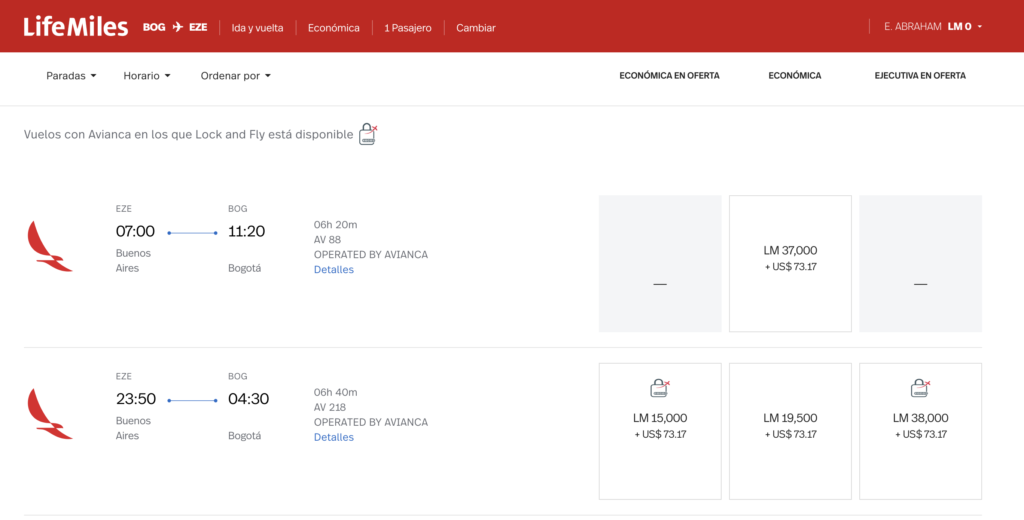The width and height of the screenshot is (1024, 520).
Task: Click the AV 218 flight number
Action: pos(330,408)
